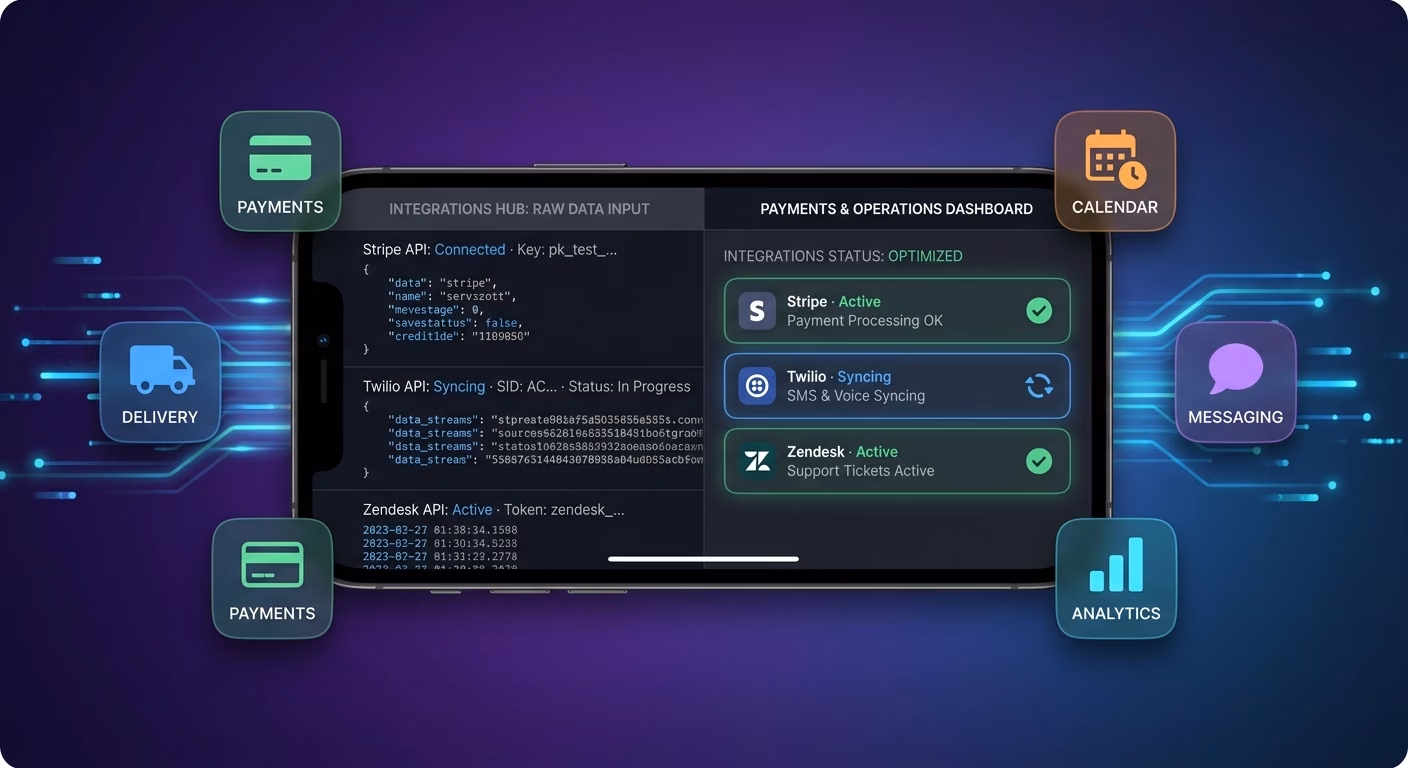
Task: Click the 'Key: pk_test_...' text
Action: tap(567, 250)
